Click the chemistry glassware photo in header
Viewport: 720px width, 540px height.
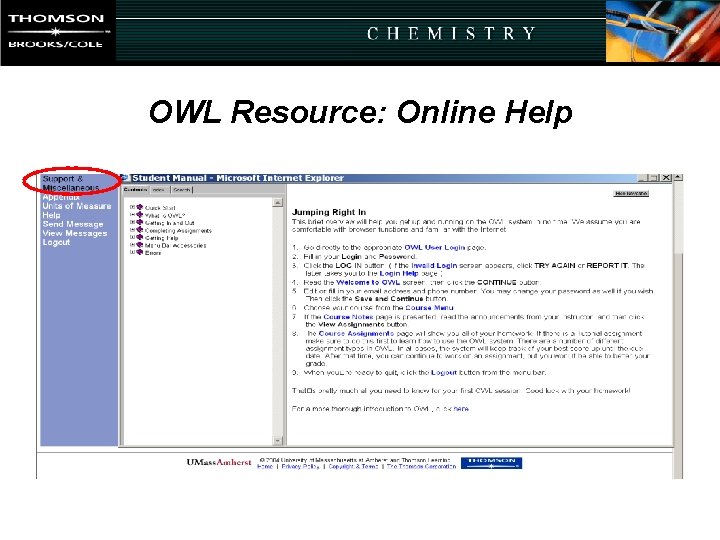coord(663,31)
